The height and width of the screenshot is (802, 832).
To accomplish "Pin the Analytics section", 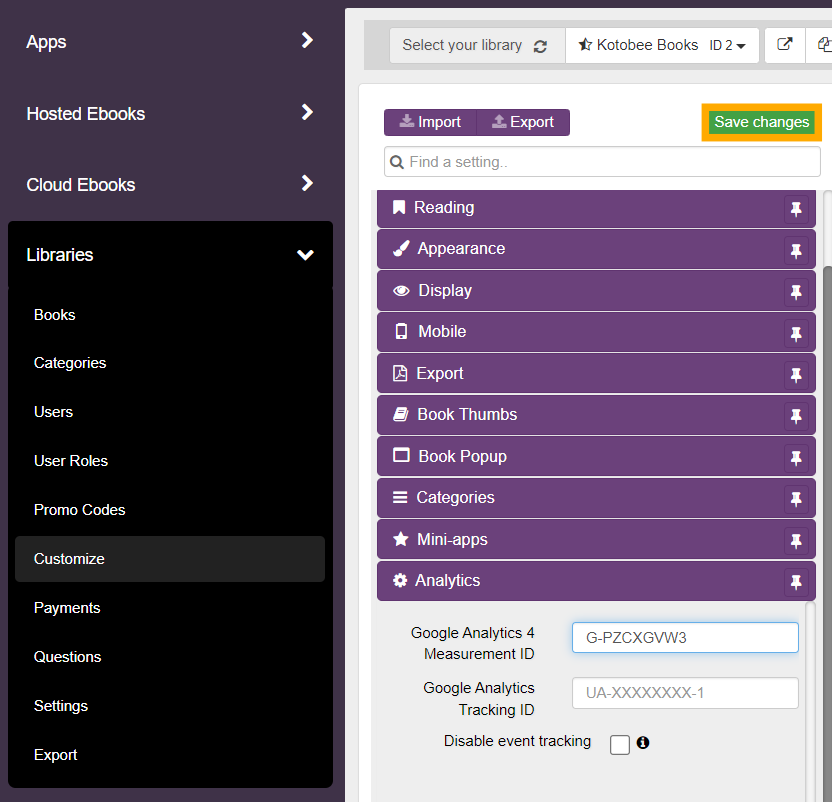I will pyautogui.click(x=796, y=582).
